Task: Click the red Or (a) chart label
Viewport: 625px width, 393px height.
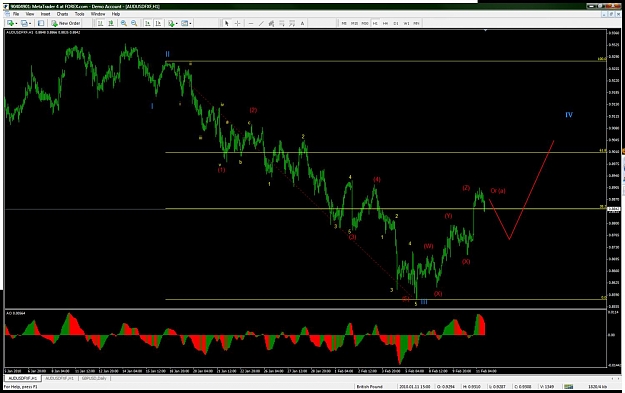Action: 497,191
